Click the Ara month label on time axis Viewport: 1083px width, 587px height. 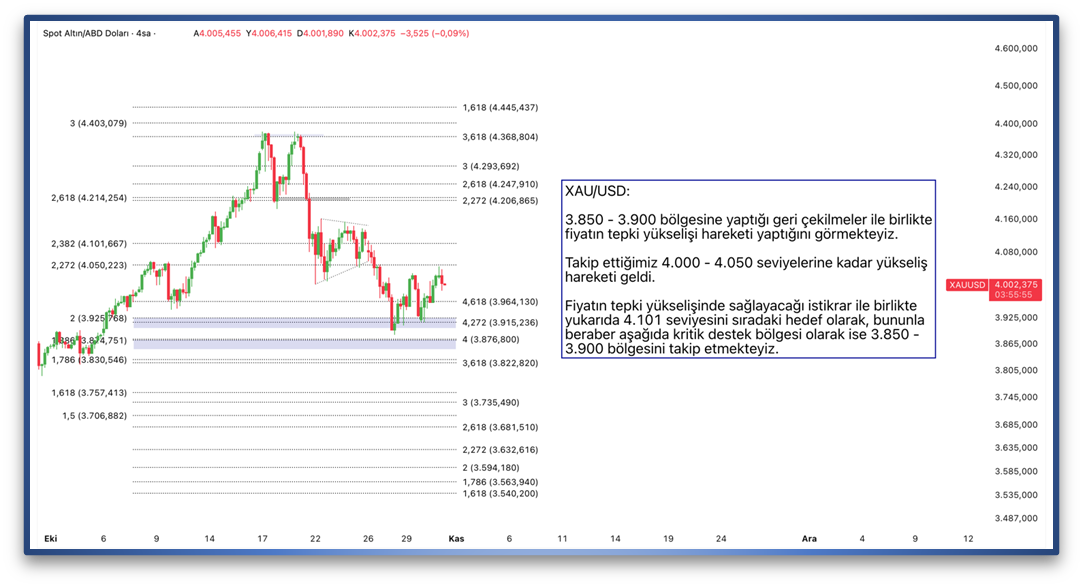809,539
